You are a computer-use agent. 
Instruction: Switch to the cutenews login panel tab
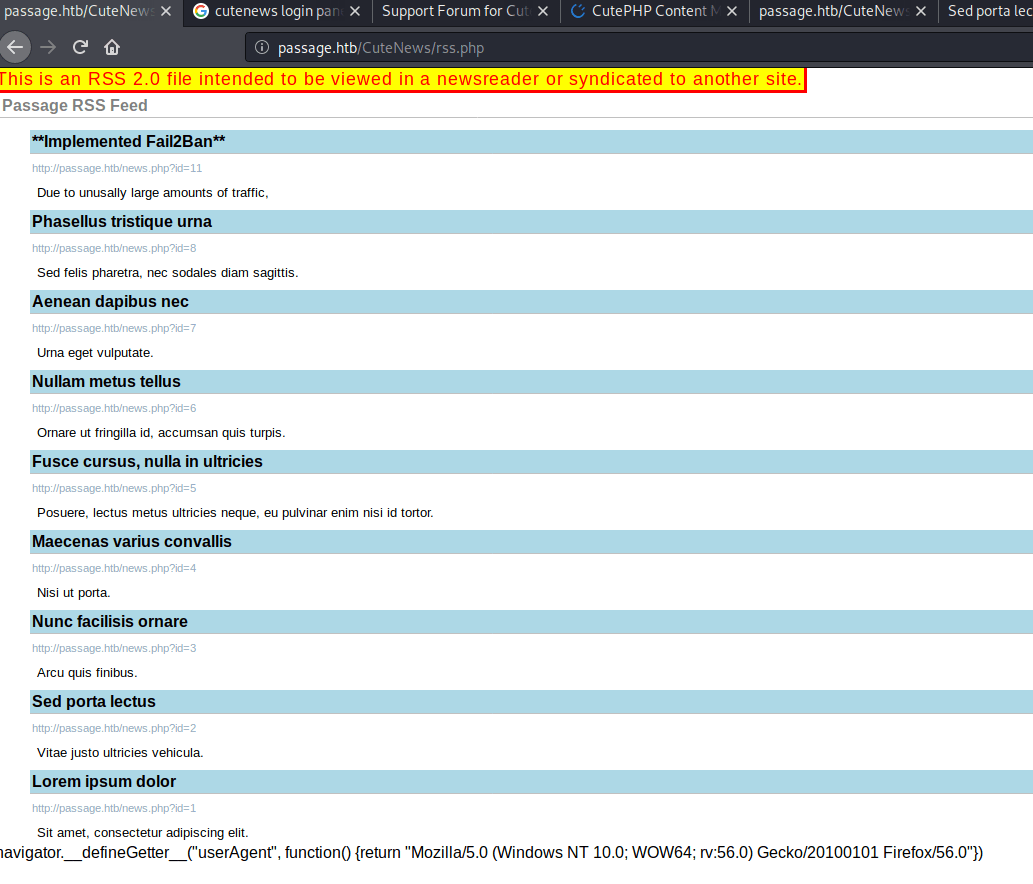277,11
